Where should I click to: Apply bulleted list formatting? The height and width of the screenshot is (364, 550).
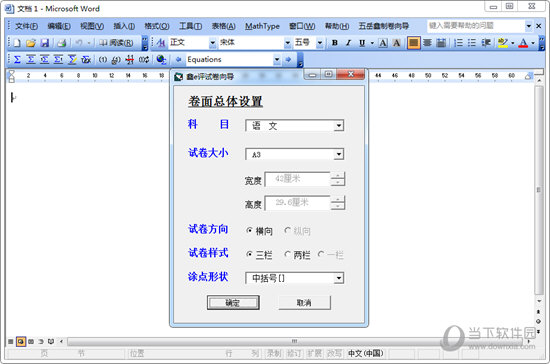[472, 43]
